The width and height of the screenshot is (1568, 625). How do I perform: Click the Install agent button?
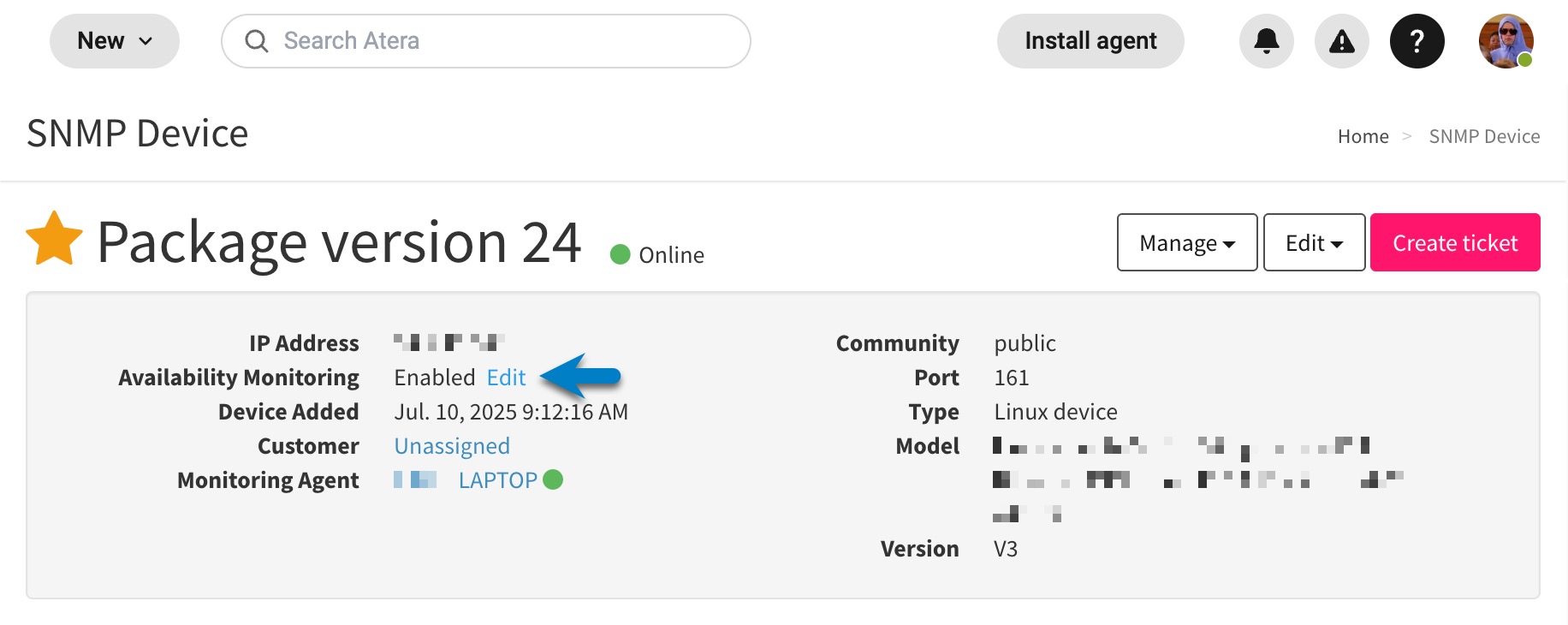[1090, 41]
